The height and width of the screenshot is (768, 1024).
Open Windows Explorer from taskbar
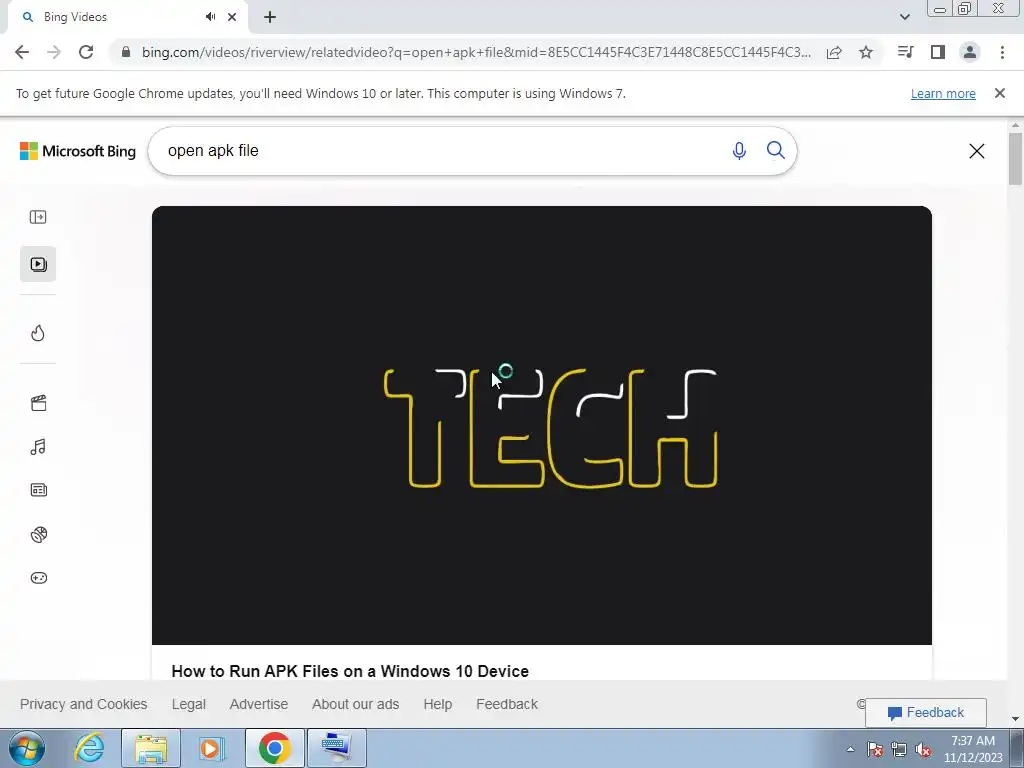(x=151, y=748)
